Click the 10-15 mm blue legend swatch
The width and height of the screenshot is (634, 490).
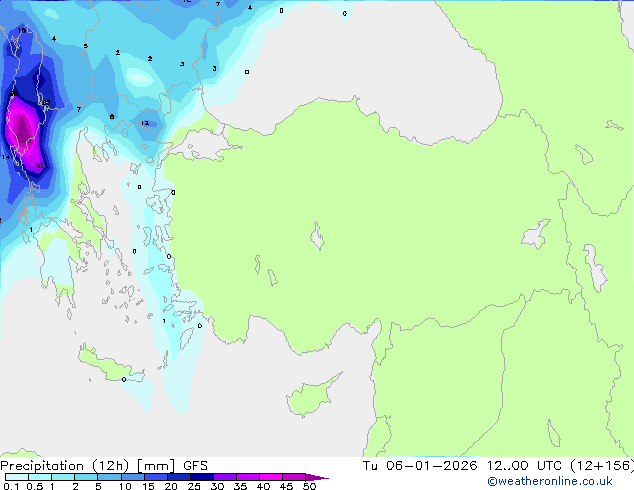(x=133, y=477)
